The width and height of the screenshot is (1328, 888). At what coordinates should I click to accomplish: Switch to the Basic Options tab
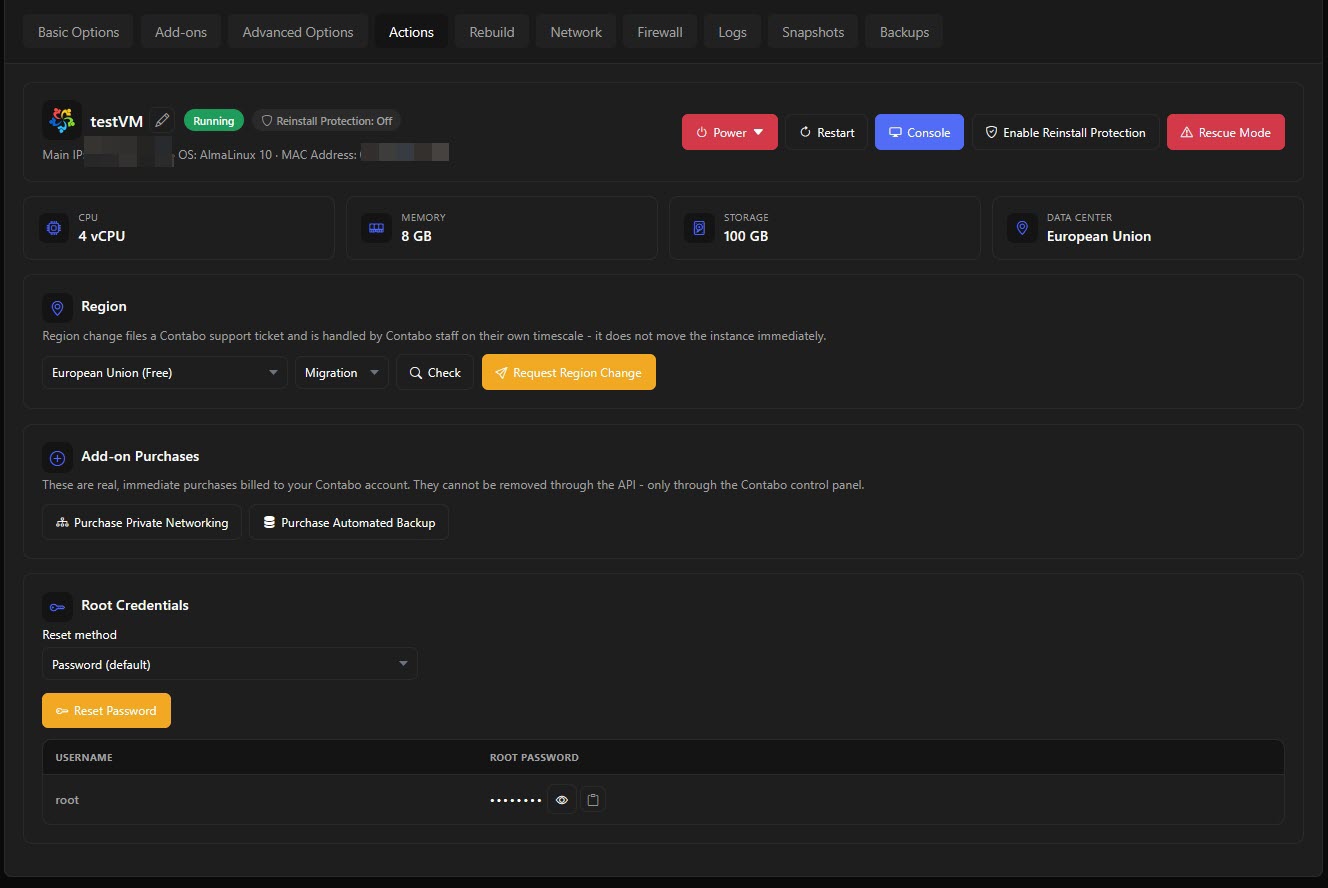click(x=78, y=32)
